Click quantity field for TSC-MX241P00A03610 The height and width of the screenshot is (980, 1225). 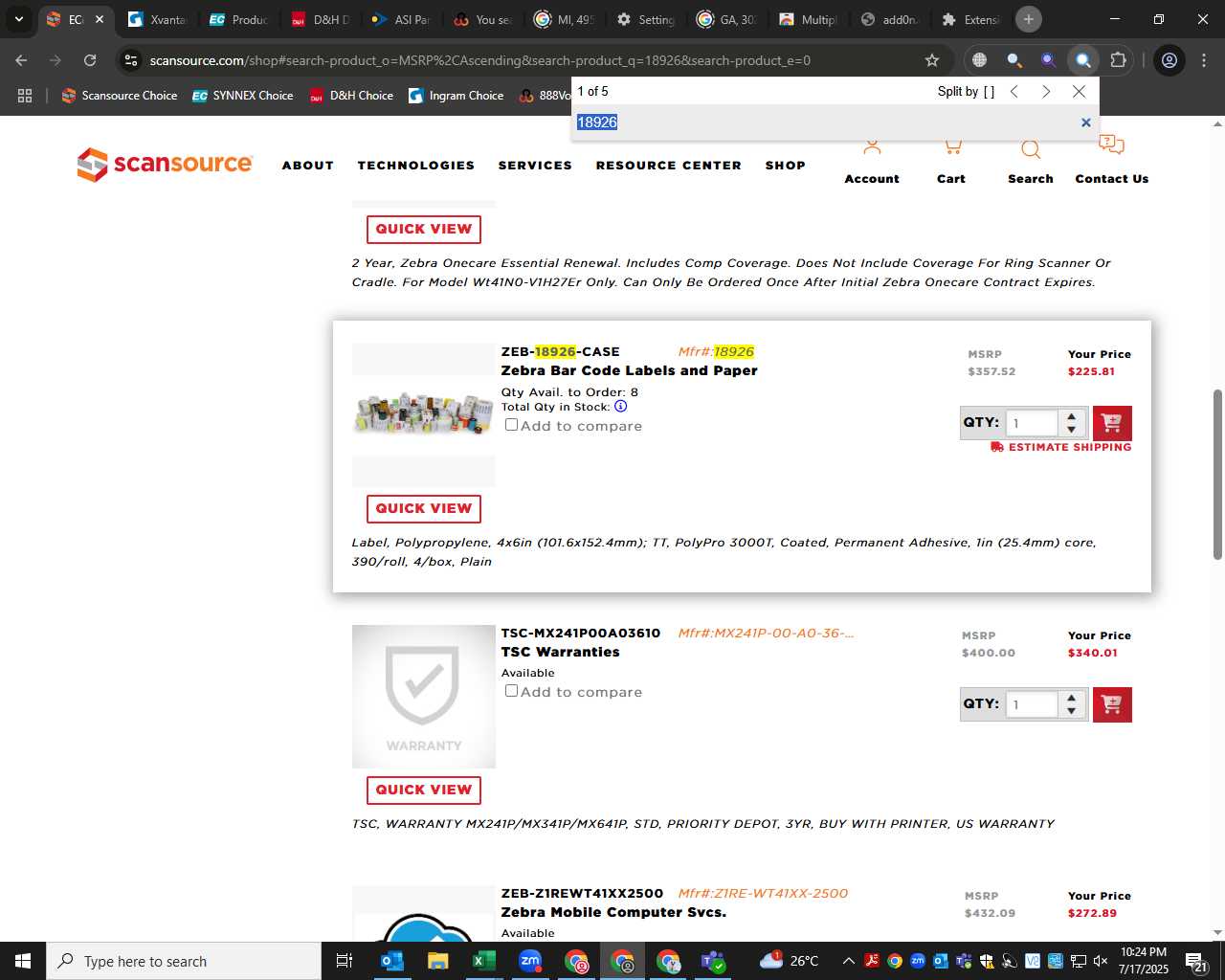(x=1033, y=704)
